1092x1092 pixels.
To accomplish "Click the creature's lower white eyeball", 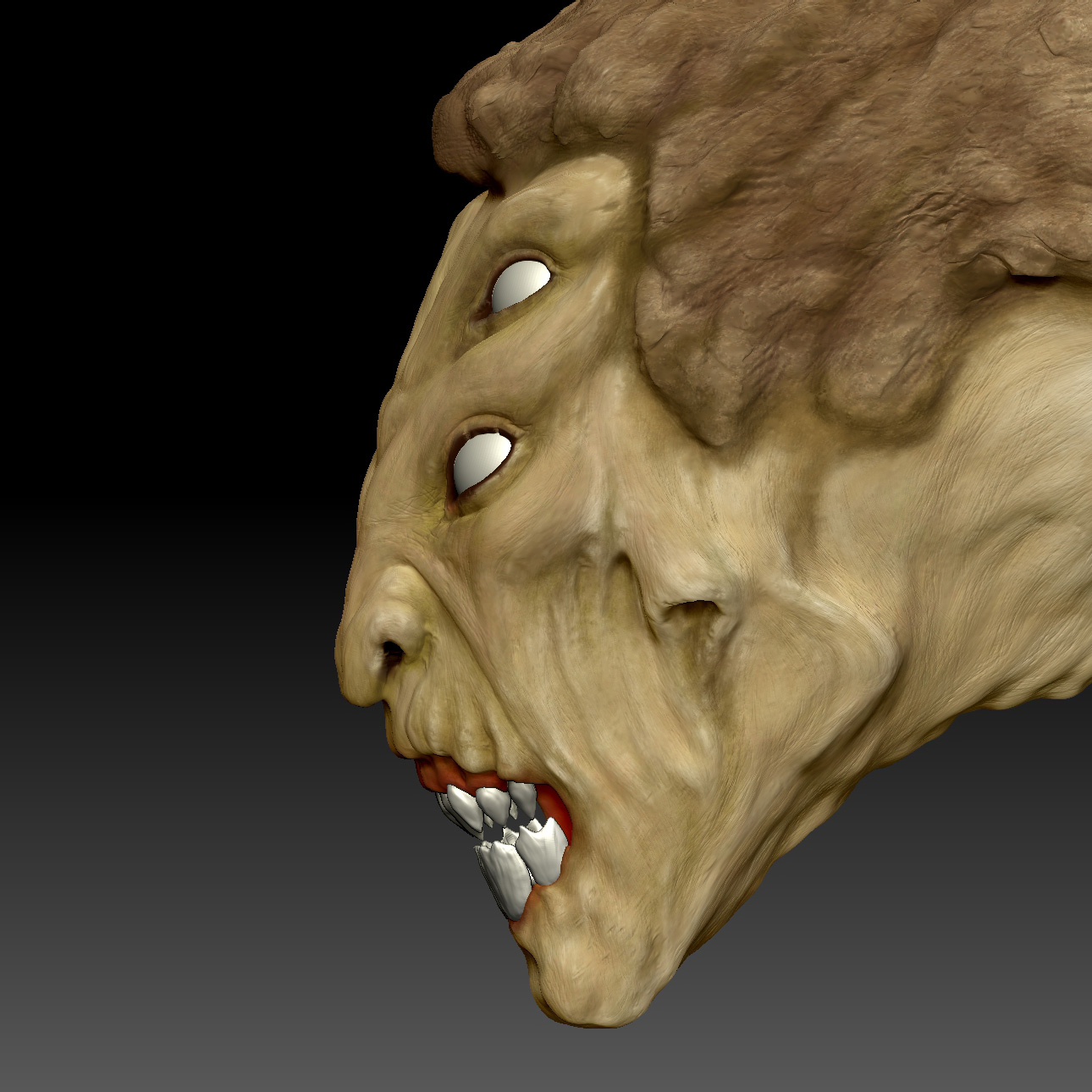I will coord(483,463).
